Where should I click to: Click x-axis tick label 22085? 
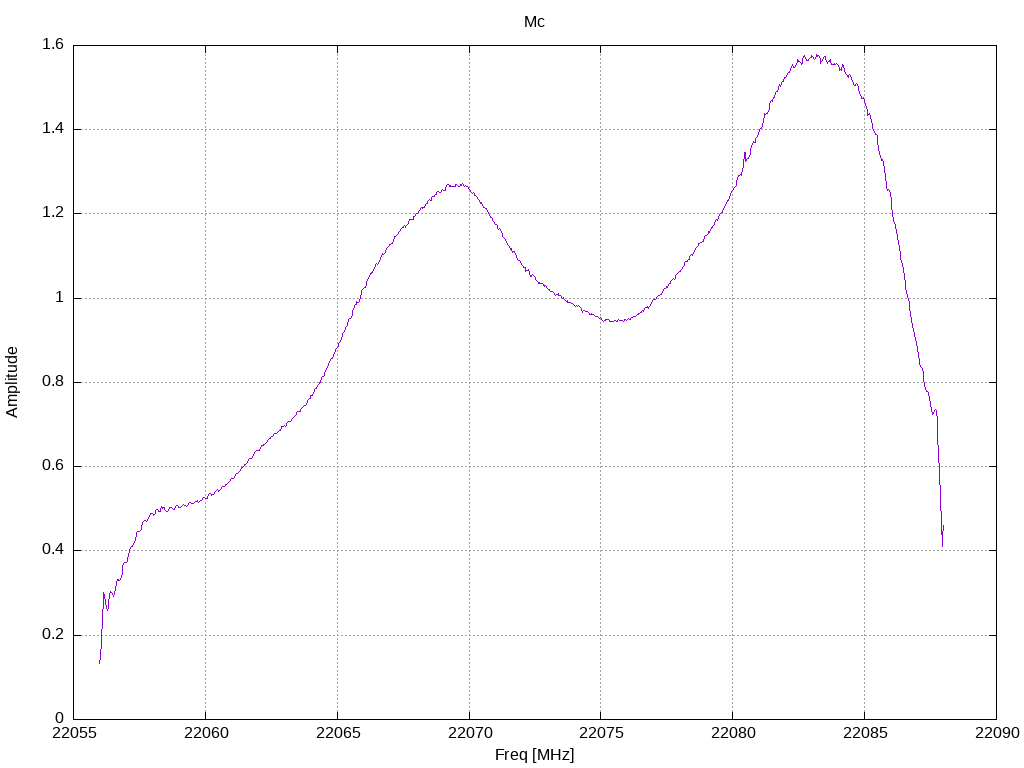pos(865,733)
